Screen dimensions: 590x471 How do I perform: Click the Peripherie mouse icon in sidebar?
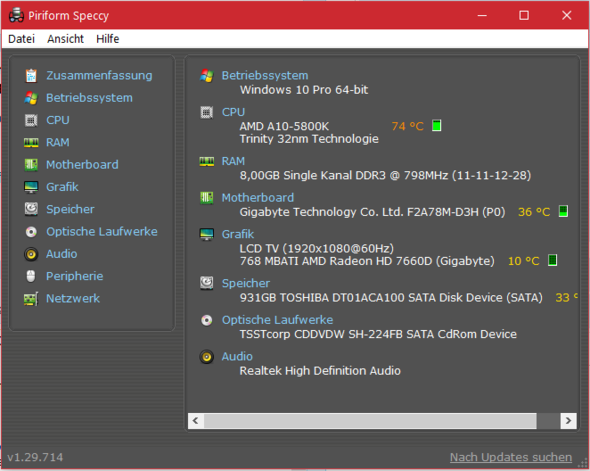[31, 276]
